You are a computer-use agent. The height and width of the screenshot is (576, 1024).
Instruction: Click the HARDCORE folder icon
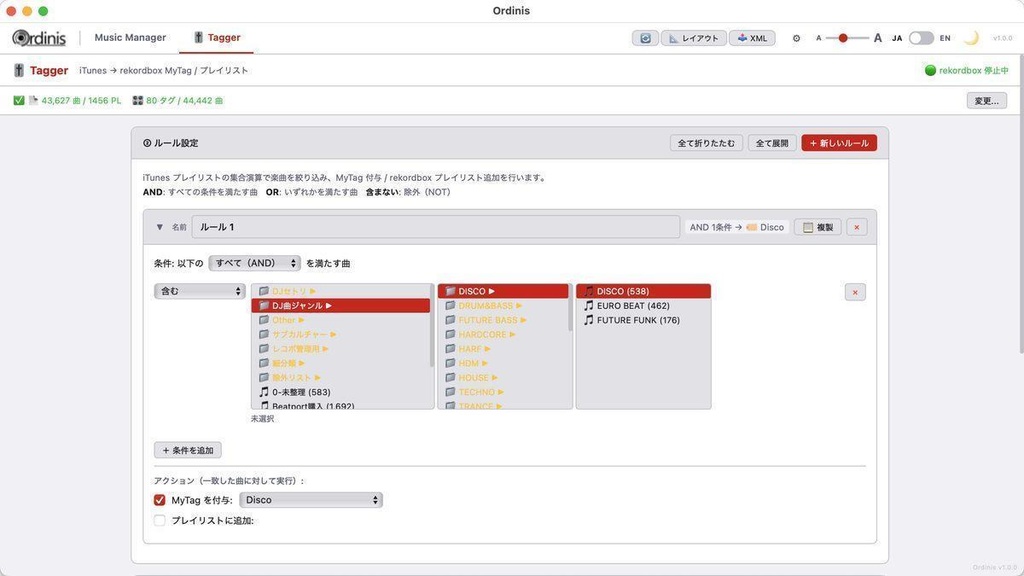450,334
